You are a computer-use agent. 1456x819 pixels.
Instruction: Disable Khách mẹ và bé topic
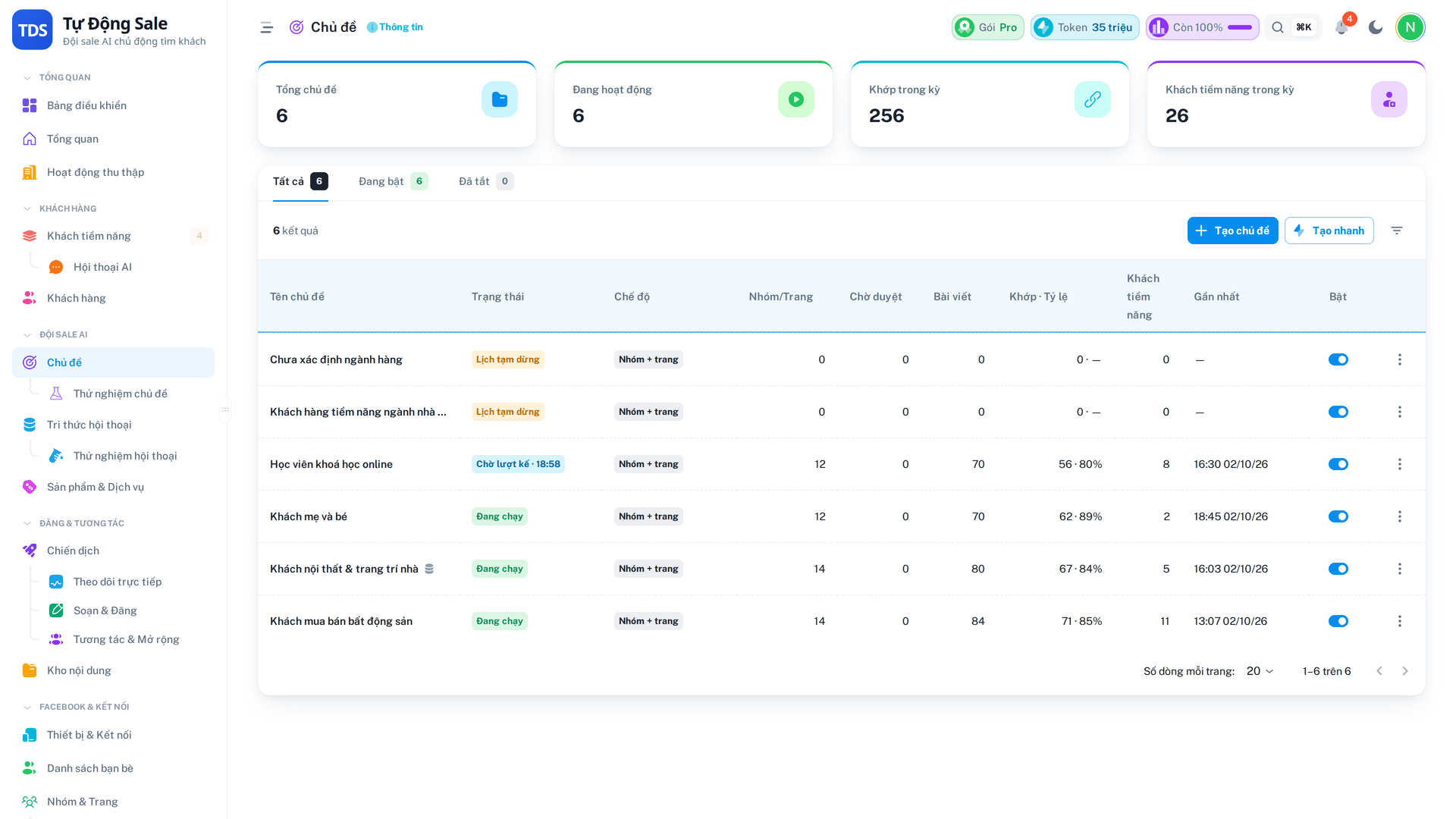pos(1338,516)
